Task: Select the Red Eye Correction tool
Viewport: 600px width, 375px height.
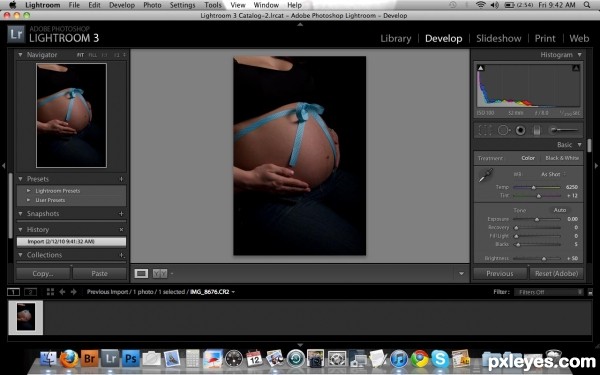Action: click(520, 130)
